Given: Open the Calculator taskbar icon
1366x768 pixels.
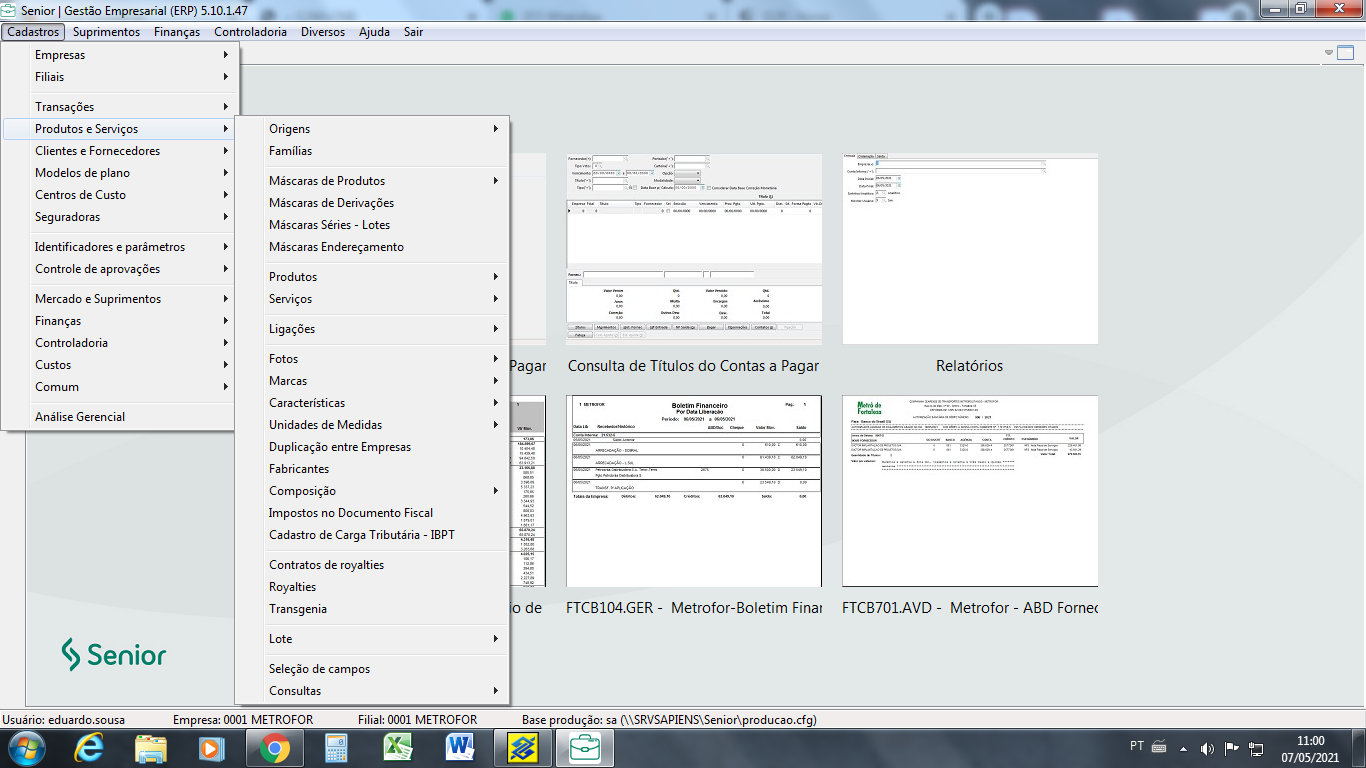Looking at the screenshot, I should click(x=335, y=746).
